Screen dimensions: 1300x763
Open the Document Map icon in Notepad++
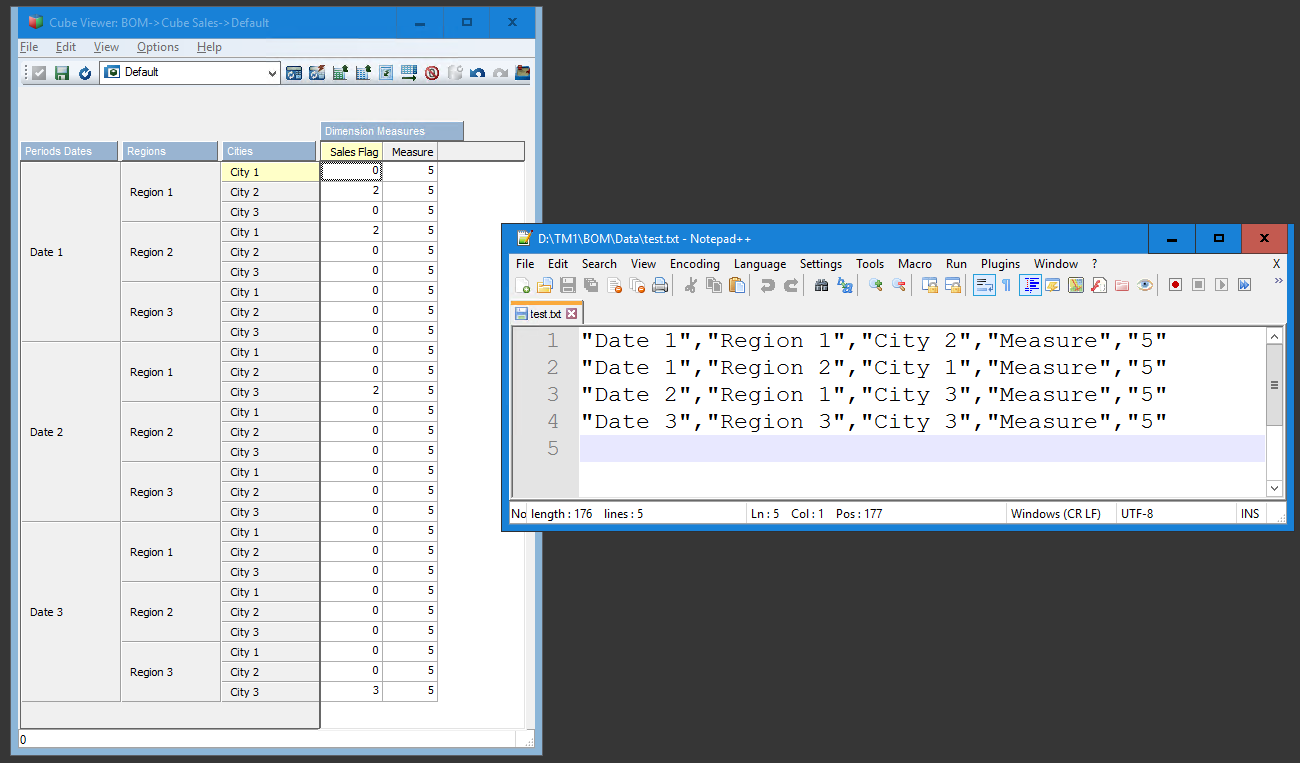coord(1075,285)
